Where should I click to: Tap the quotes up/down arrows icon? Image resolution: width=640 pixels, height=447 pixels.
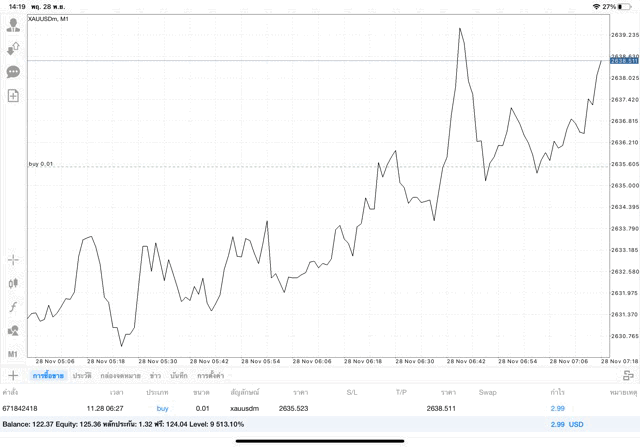[13, 48]
